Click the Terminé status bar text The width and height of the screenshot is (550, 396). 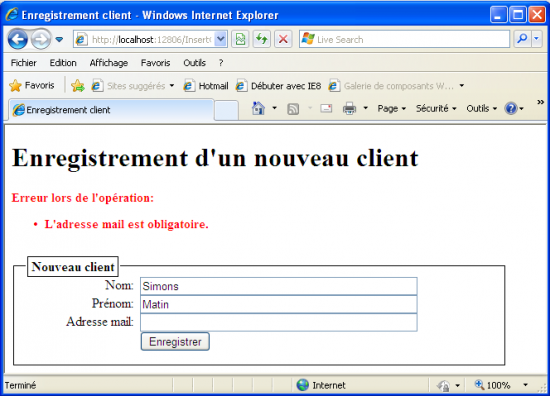tap(20, 385)
